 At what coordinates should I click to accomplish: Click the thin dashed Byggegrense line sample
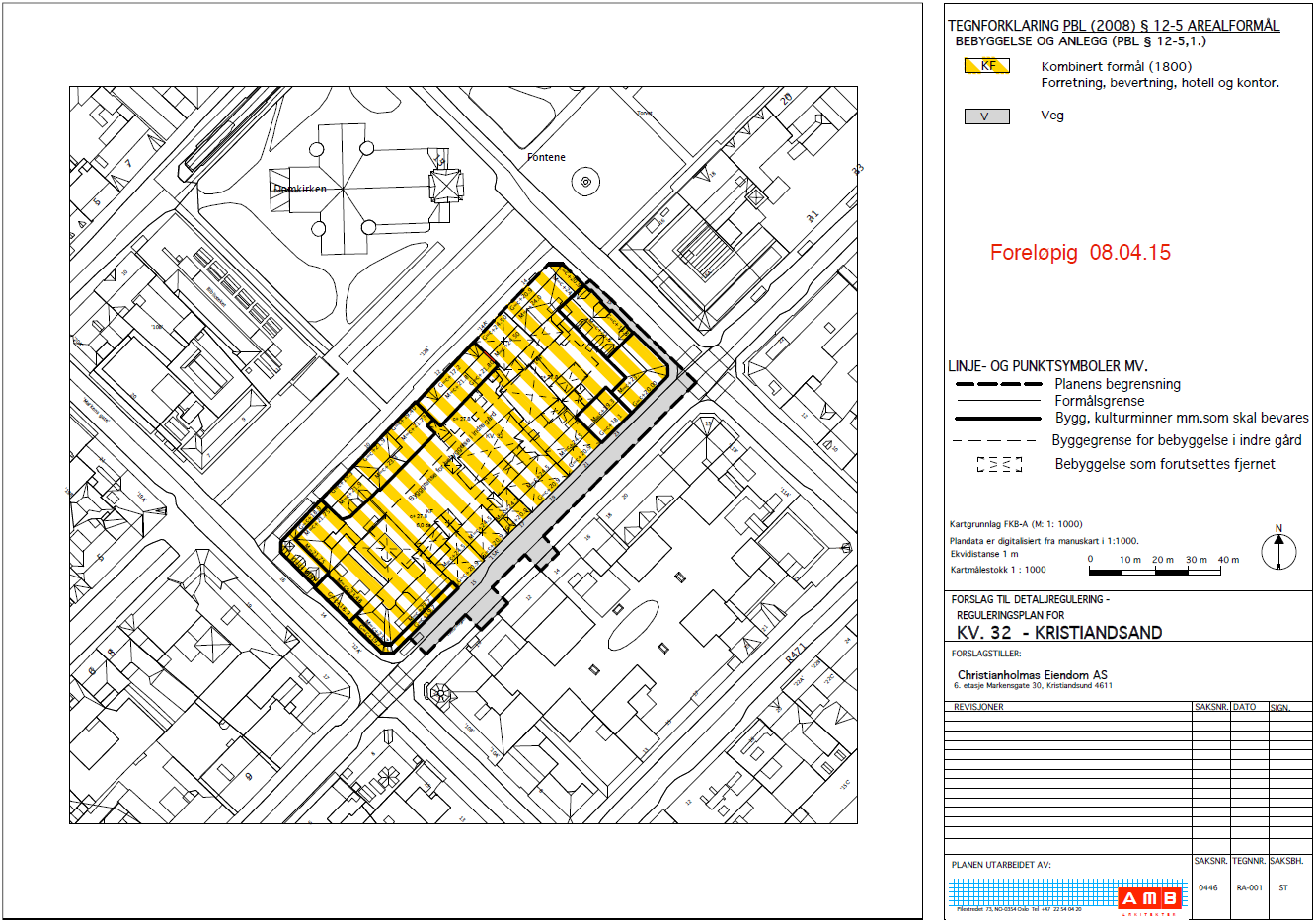coord(994,440)
